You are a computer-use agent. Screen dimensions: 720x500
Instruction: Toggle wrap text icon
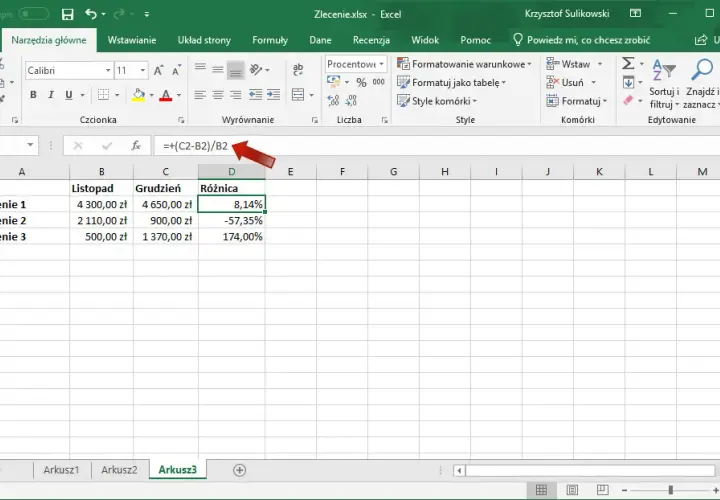click(x=298, y=69)
